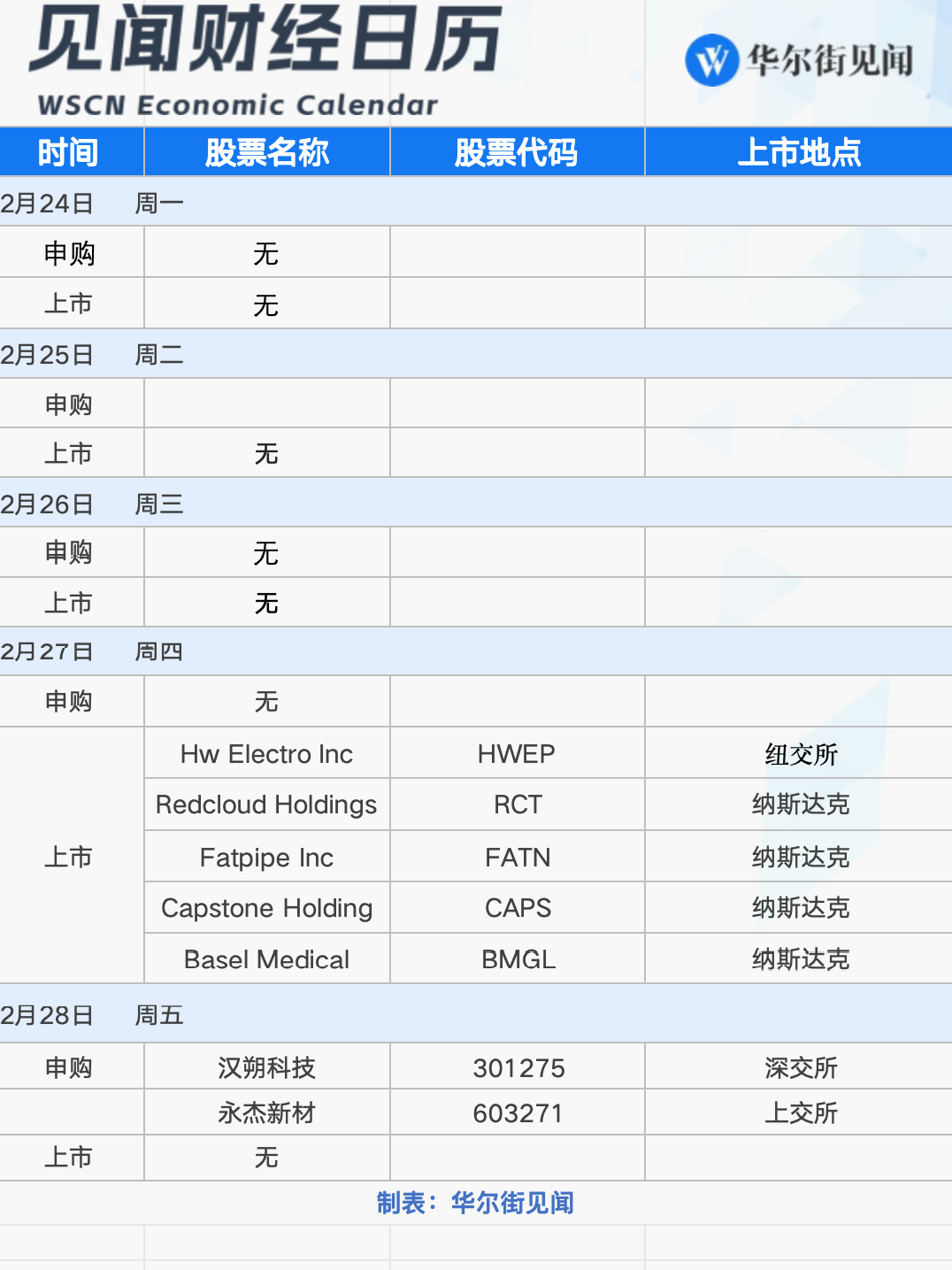Viewport: 952px width, 1270px height.
Task: Click the 股票代码 column header
Action: [x=517, y=151]
